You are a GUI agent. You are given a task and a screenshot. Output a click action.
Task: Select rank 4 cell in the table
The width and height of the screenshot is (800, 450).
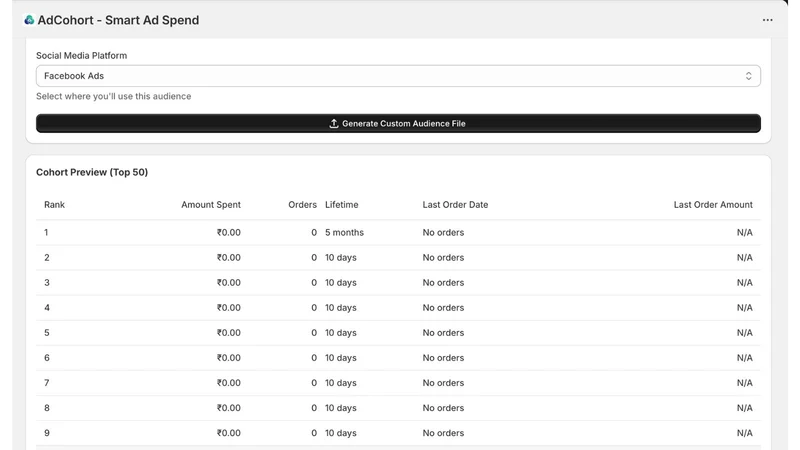46,308
